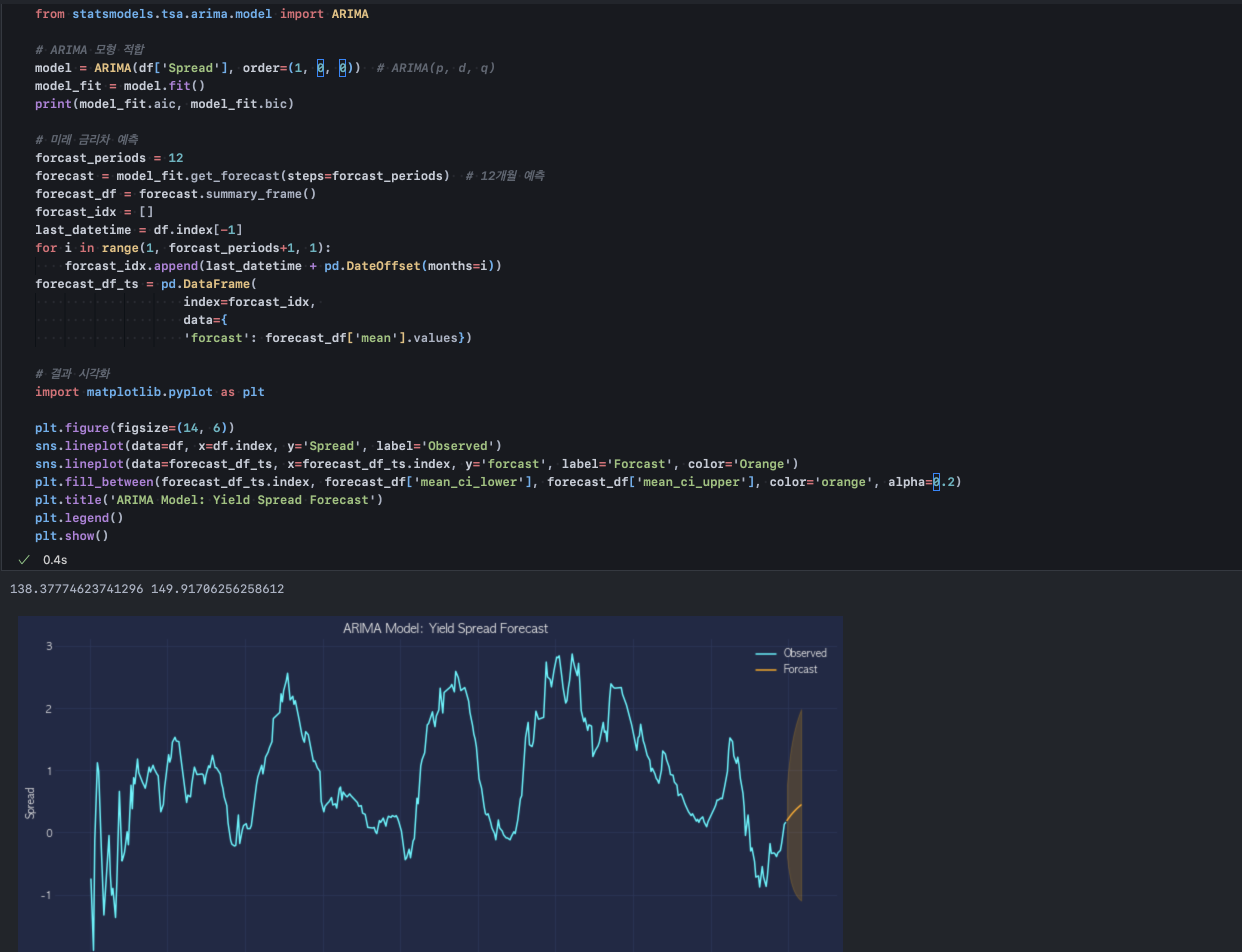
Task: Place cursor on statsmodels.tsa.arima.model import path
Action: click(x=171, y=13)
